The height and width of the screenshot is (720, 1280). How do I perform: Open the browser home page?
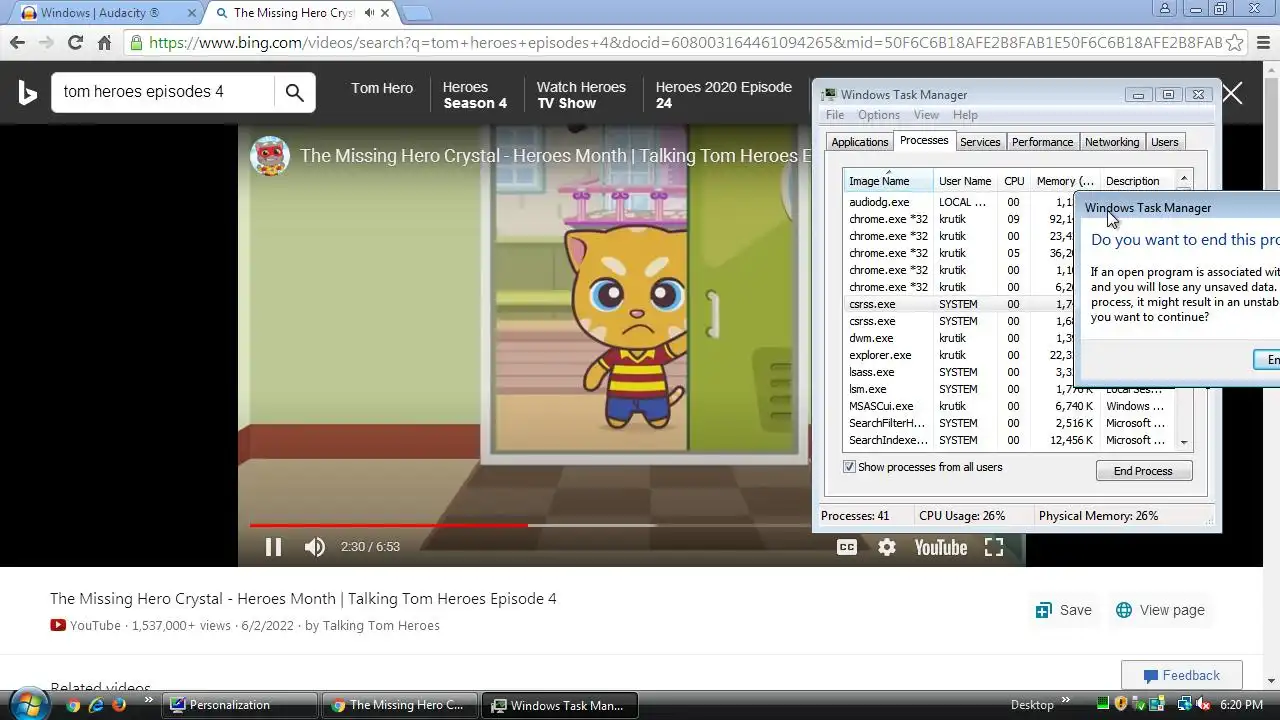pyautogui.click(x=104, y=43)
